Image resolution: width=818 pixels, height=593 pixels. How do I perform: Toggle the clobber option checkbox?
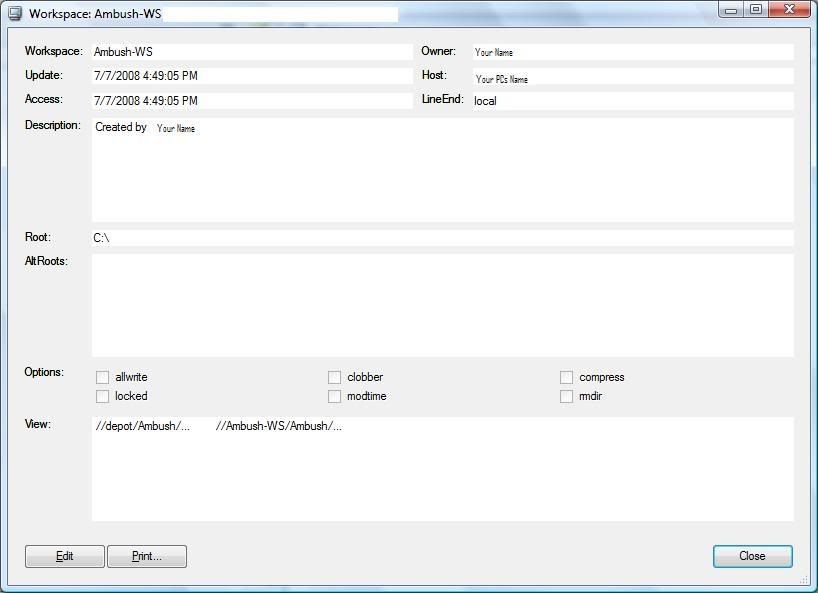(334, 377)
